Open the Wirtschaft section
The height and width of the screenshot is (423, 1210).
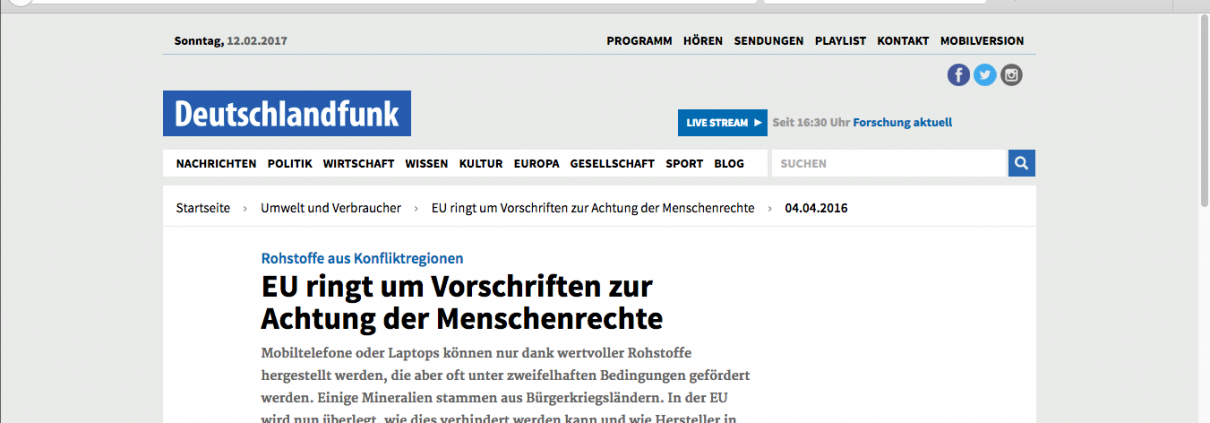click(x=359, y=164)
